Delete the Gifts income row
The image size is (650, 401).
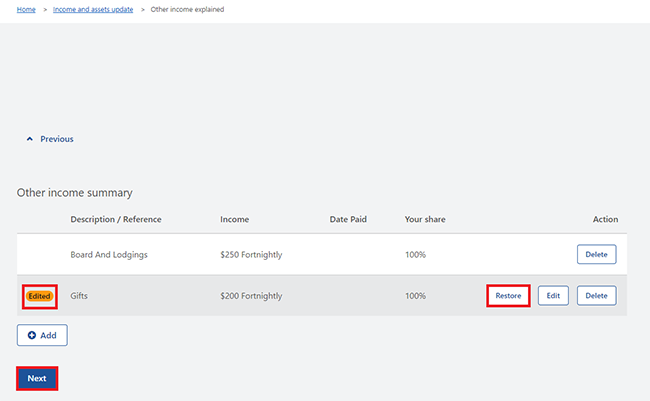pos(596,296)
